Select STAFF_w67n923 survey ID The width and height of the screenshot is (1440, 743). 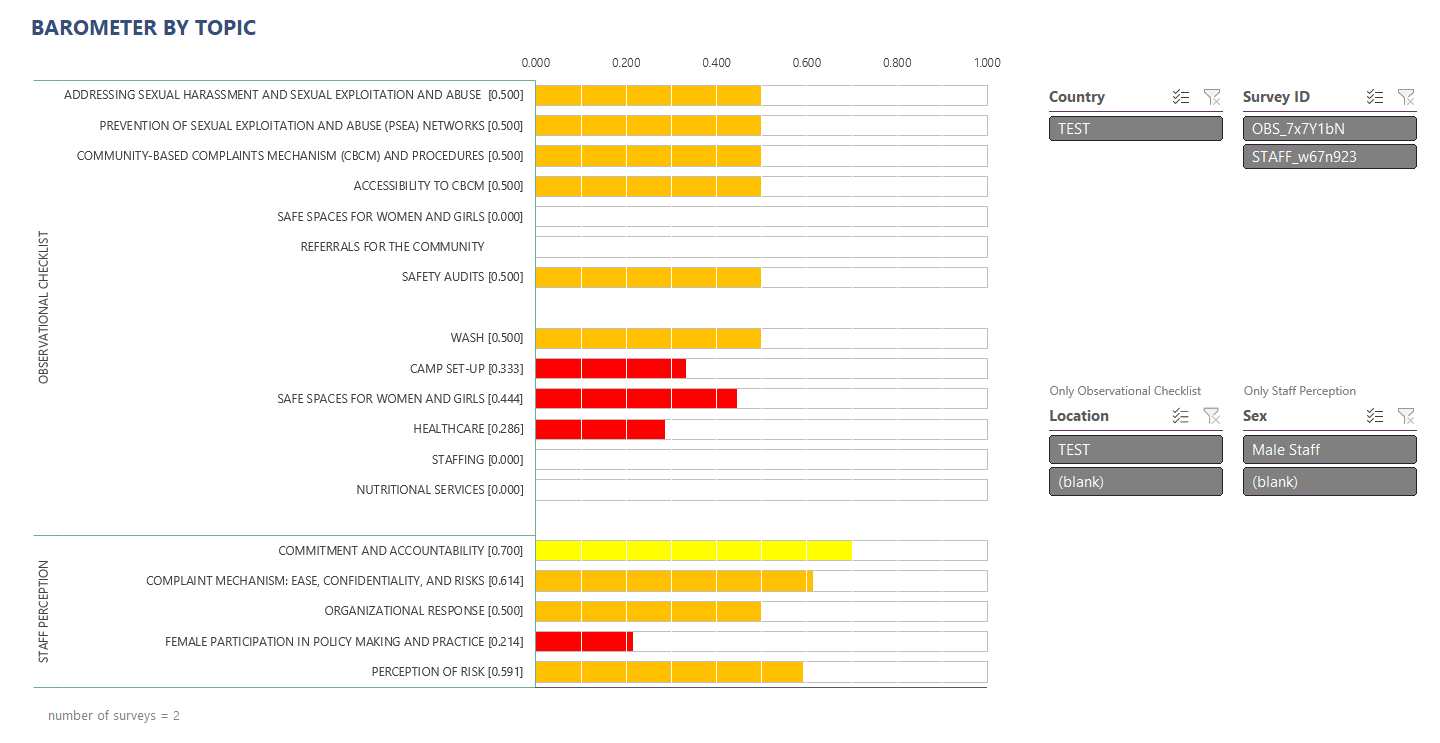[1330, 157]
